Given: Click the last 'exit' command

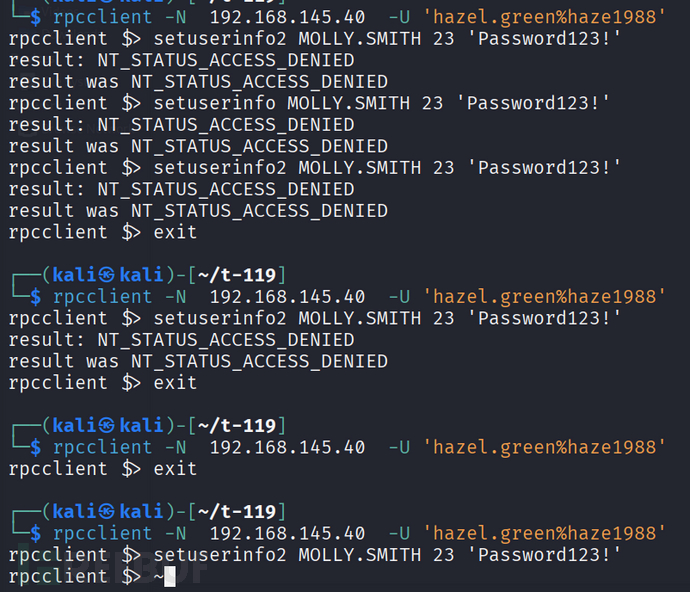Looking at the screenshot, I should click(x=175, y=469).
